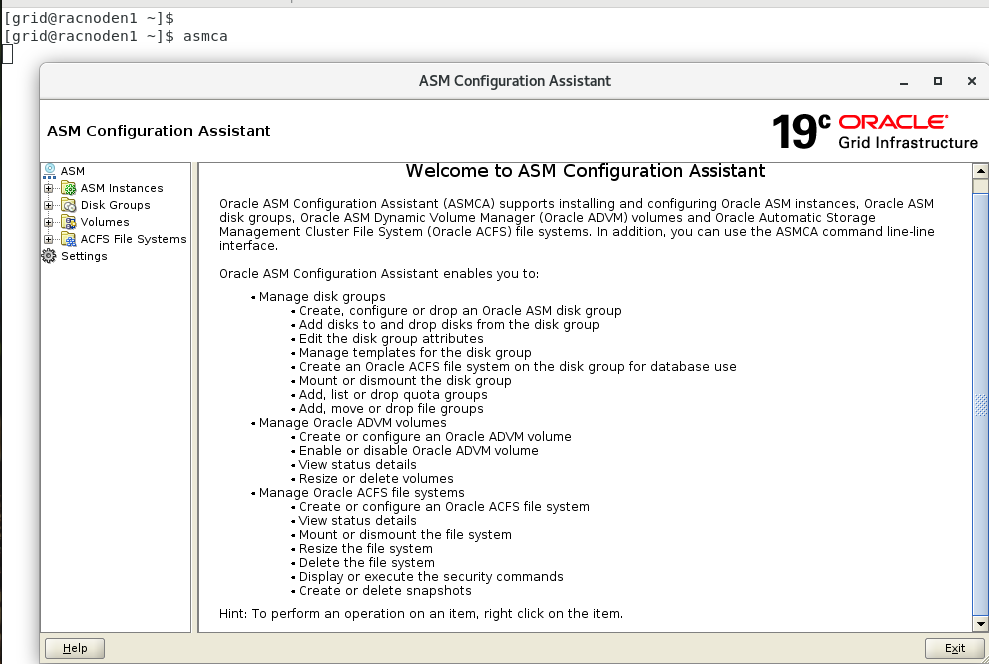The image size is (989, 664).
Task: Select the Settings item in tree
Action: [84, 256]
